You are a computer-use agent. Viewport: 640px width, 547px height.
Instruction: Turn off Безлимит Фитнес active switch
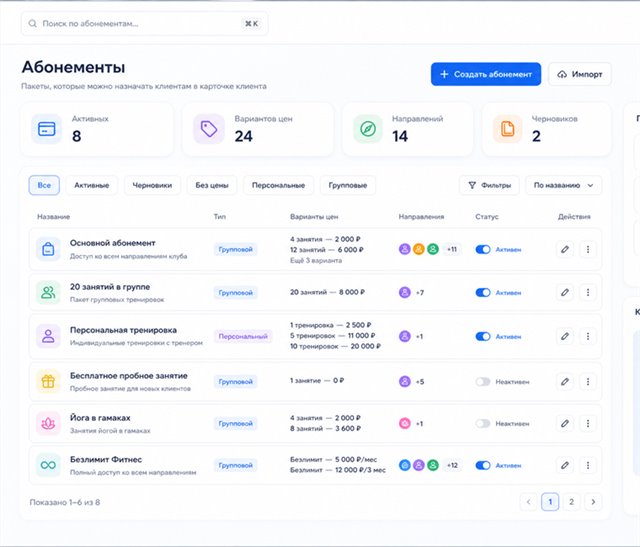pos(483,465)
